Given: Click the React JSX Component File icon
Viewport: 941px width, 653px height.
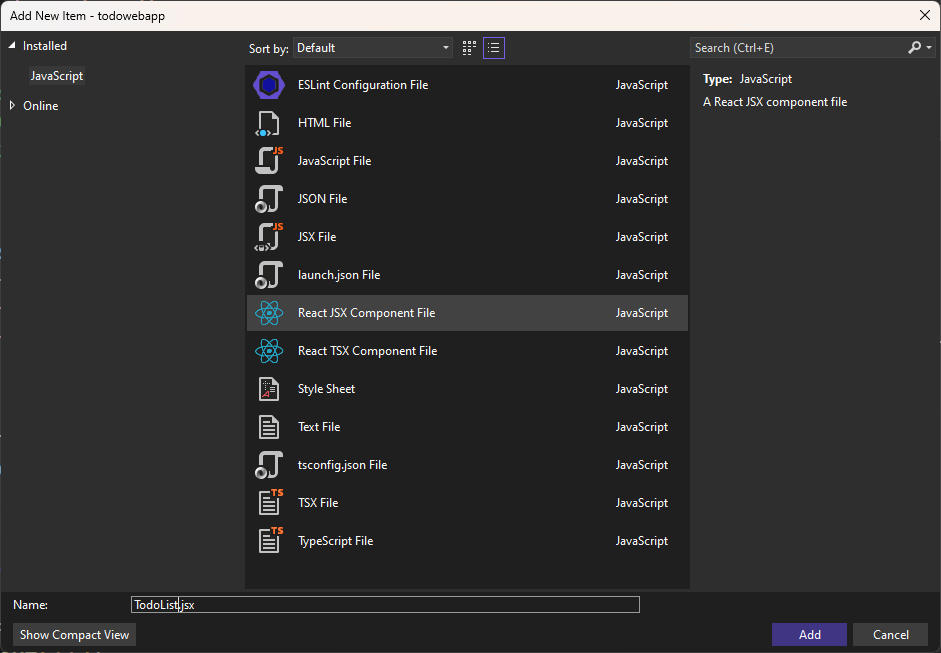Looking at the screenshot, I should pos(269,312).
